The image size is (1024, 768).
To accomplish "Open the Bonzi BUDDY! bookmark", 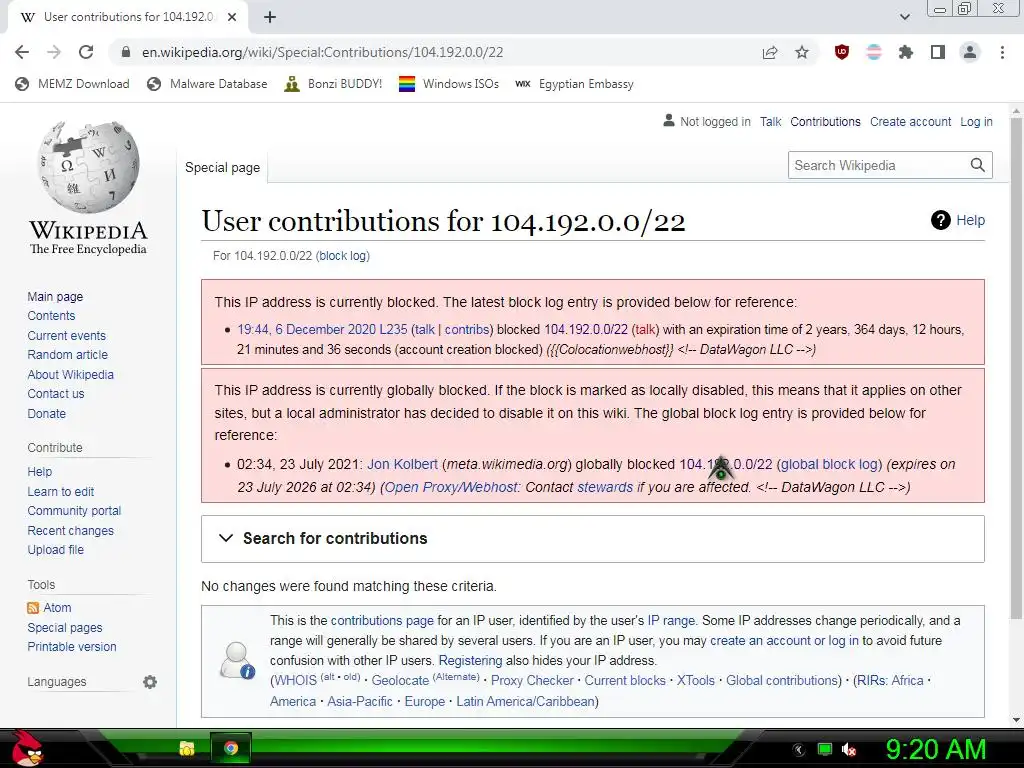I will (x=334, y=84).
